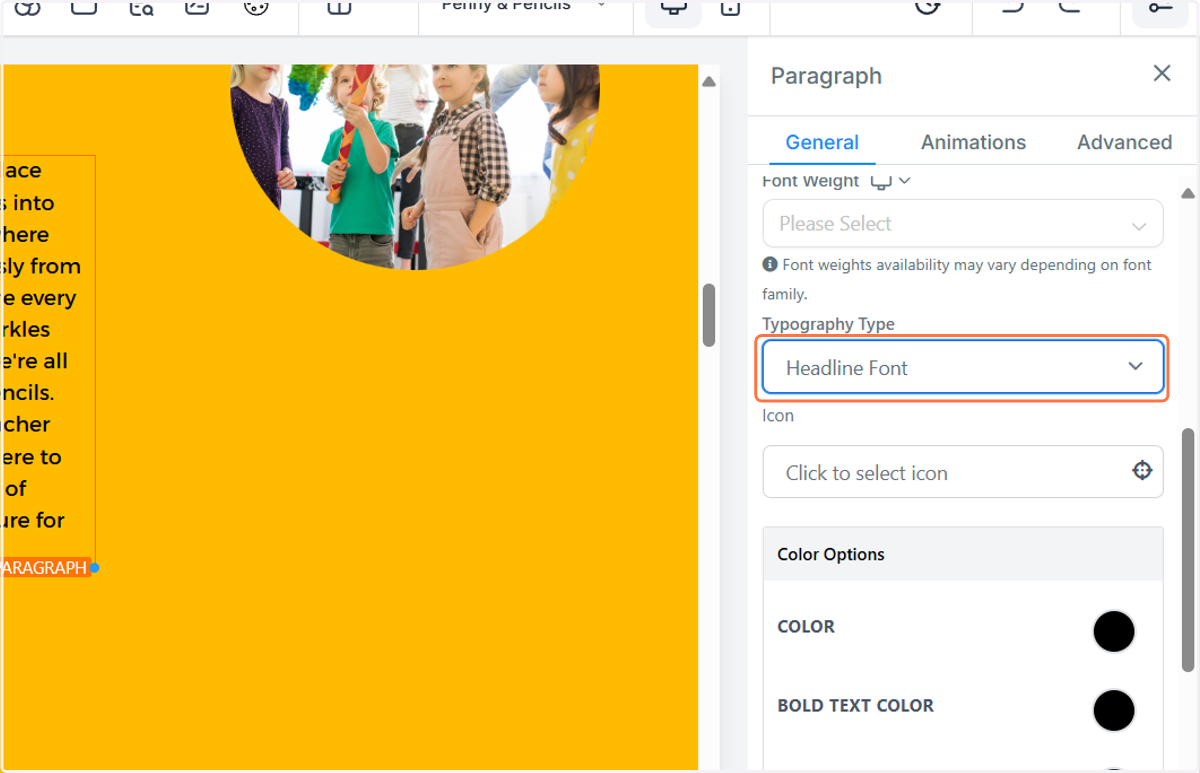
Task: Click the 'BOLD TEXT COLOR' label text
Action: tap(856, 706)
